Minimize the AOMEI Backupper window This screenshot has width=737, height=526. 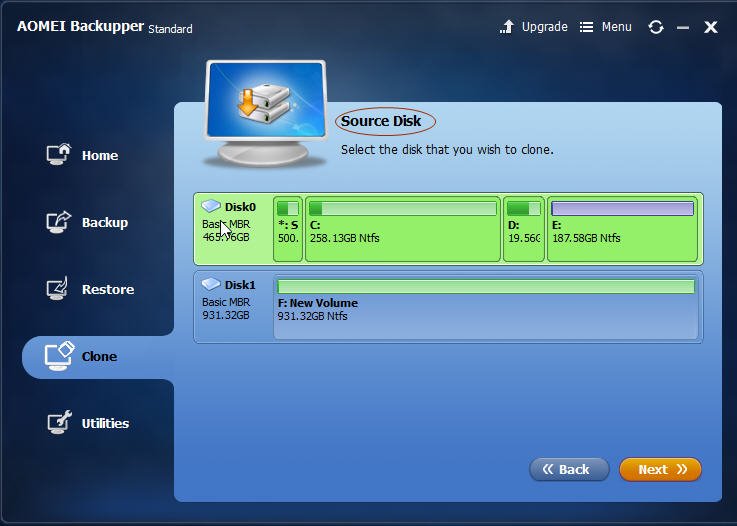point(683,28)
